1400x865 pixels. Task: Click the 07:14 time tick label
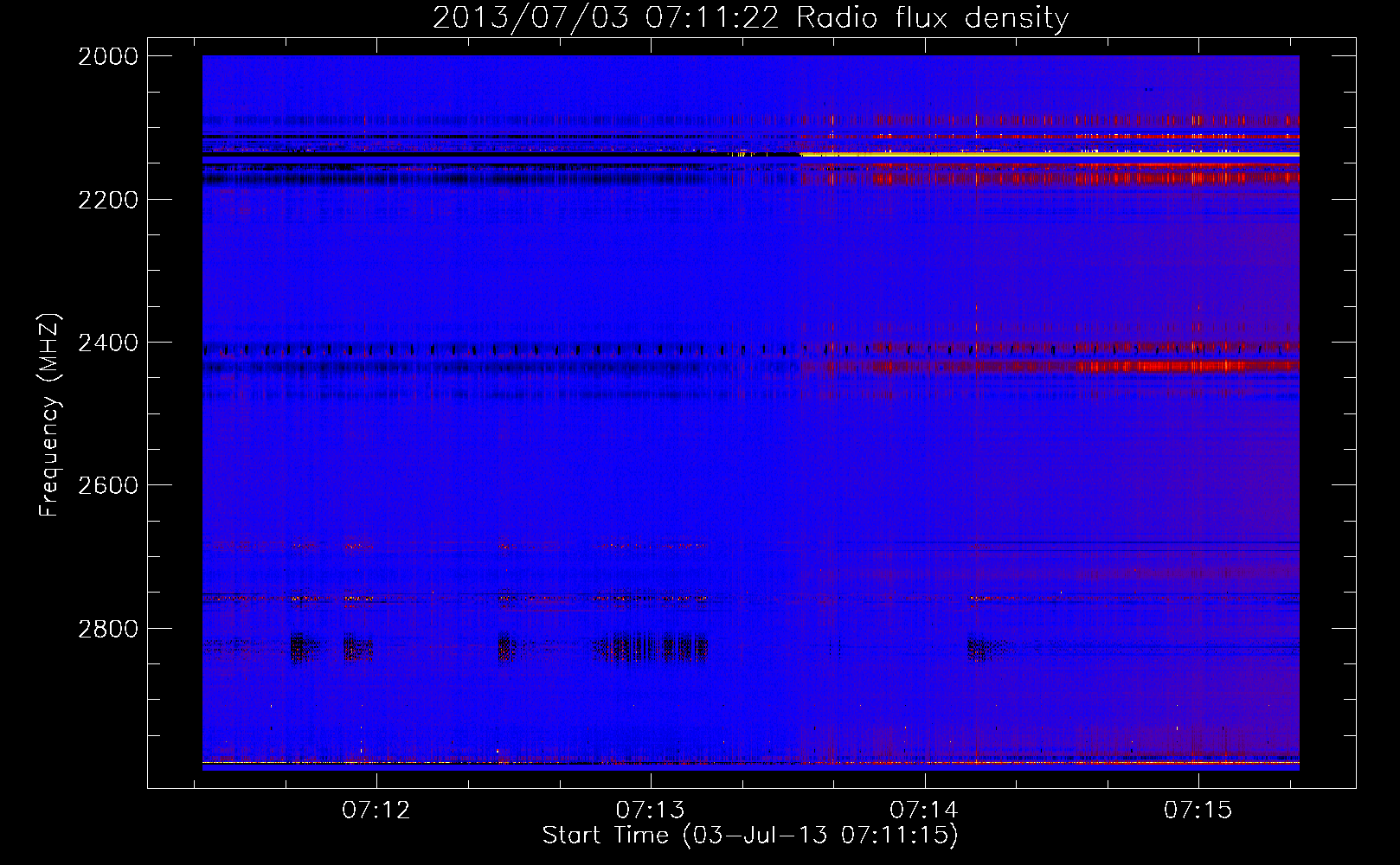point(925,811)
